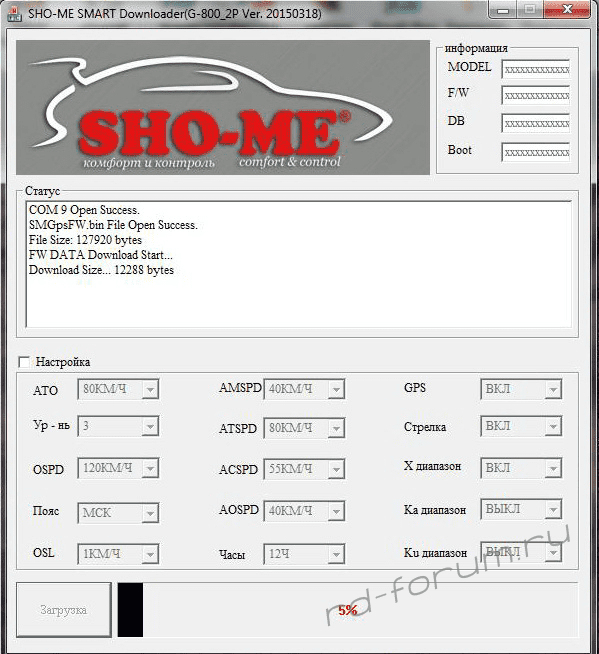Viewport: 599px width, 654px height.
Task: Click 'File Size: 127920 bytes' line
Action: (85, 240)
